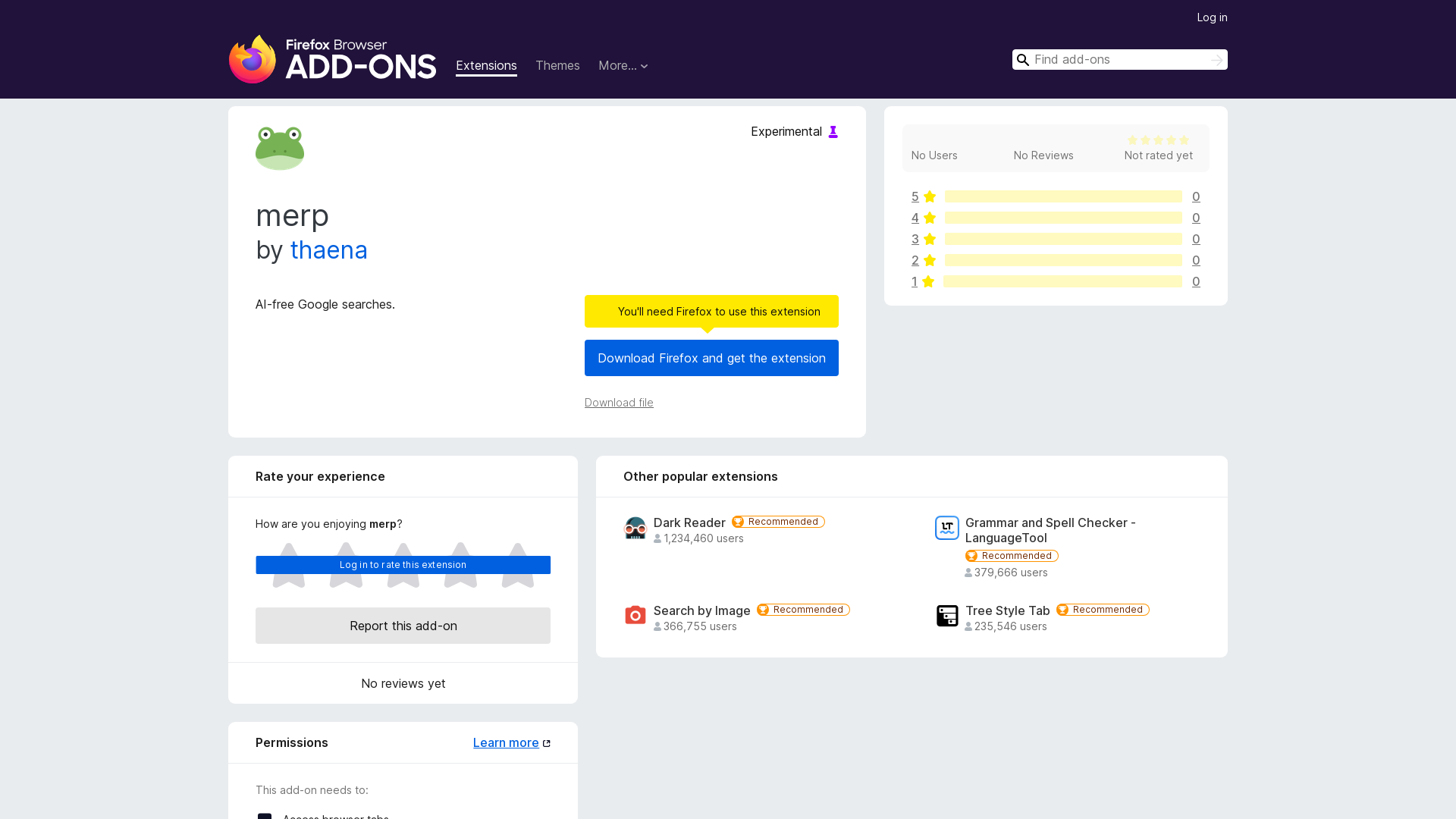Click the No Users label
This screenshot has width=1456, height=819.
[x=934, y=155]
